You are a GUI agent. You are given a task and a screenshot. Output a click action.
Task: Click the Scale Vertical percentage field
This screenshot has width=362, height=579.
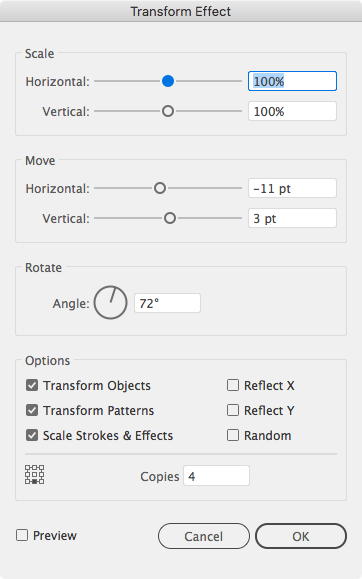click(x=292, y=111)
